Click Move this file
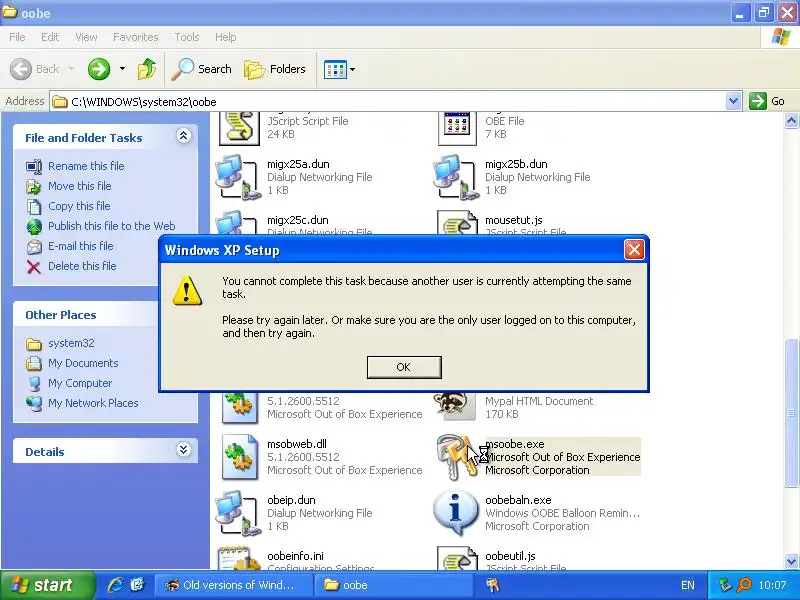Viewport: 800px width, 600px height. 80,186
